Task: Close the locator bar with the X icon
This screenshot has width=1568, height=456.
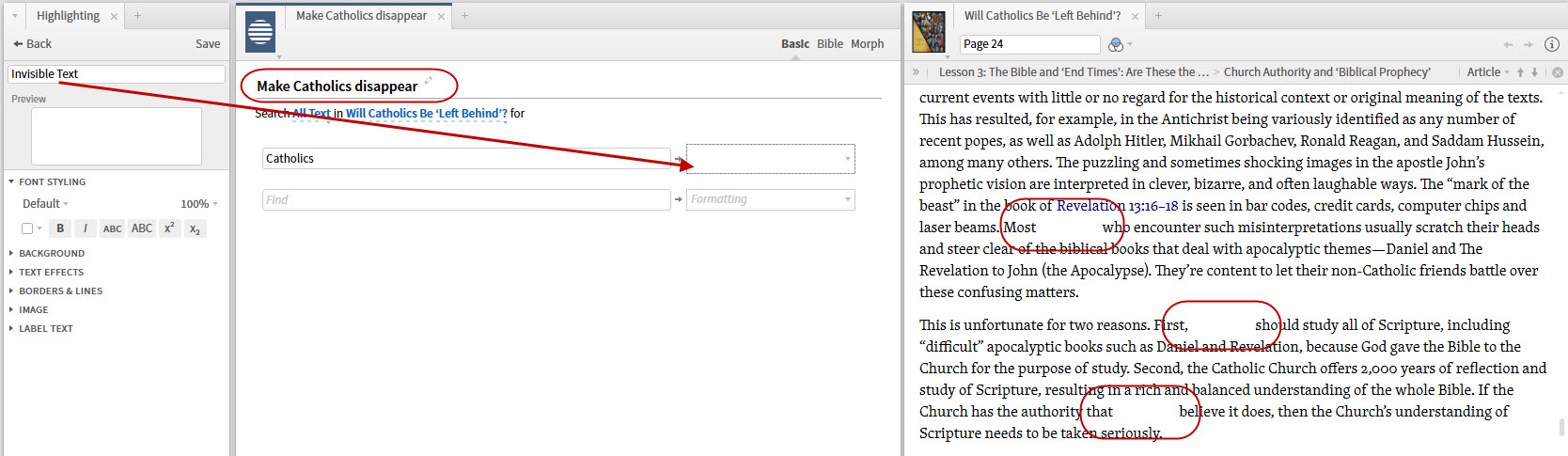Action: 1557,72
